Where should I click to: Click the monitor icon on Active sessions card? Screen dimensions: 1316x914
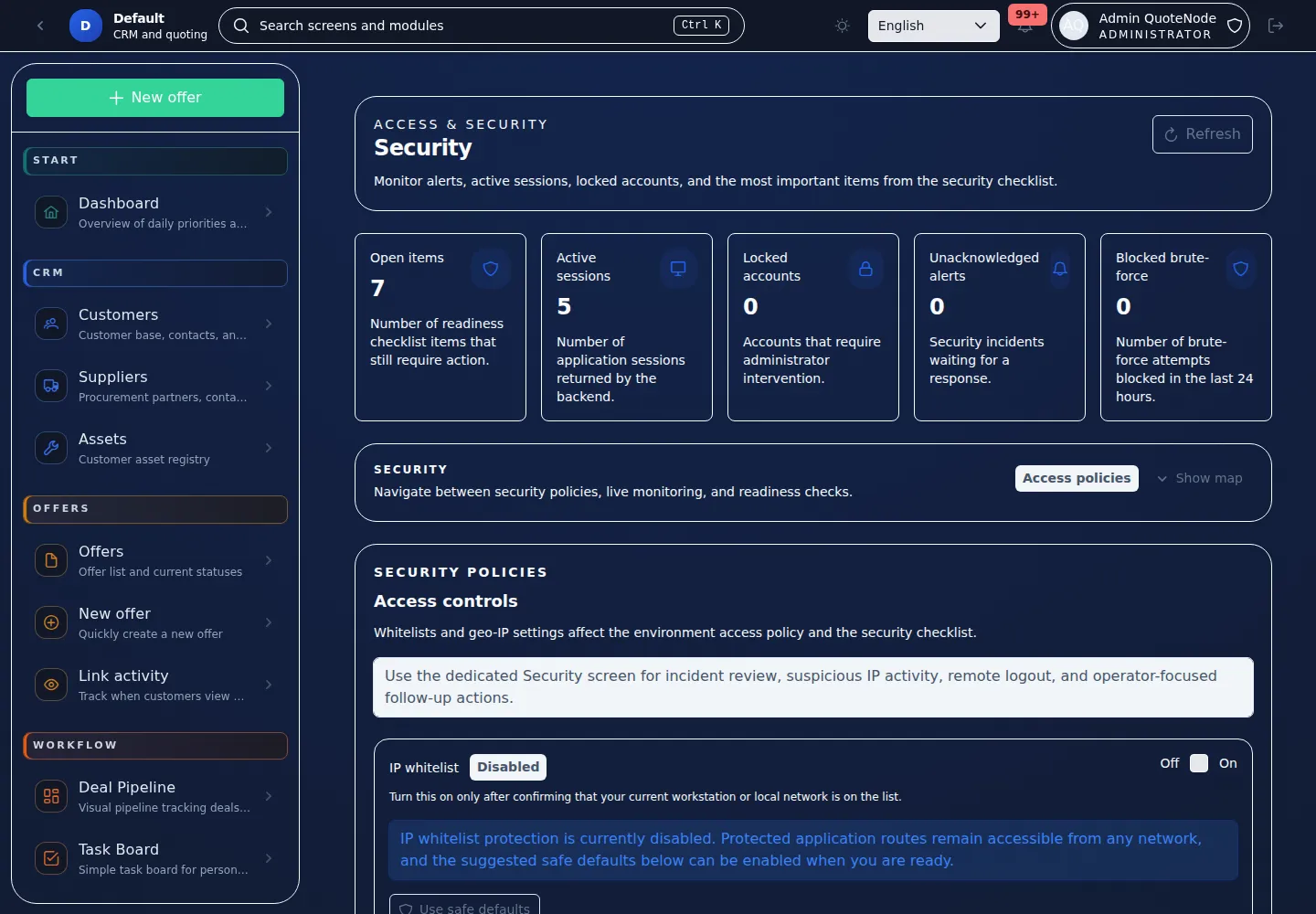point(678,269)
